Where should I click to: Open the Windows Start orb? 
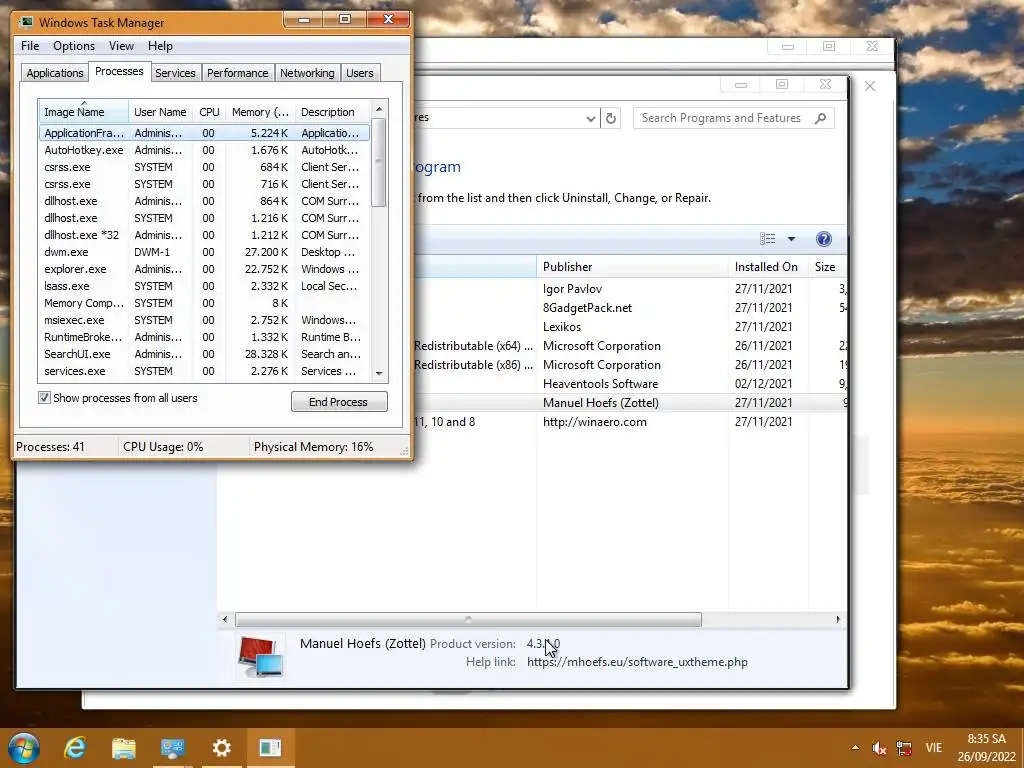tap(24, 748)
